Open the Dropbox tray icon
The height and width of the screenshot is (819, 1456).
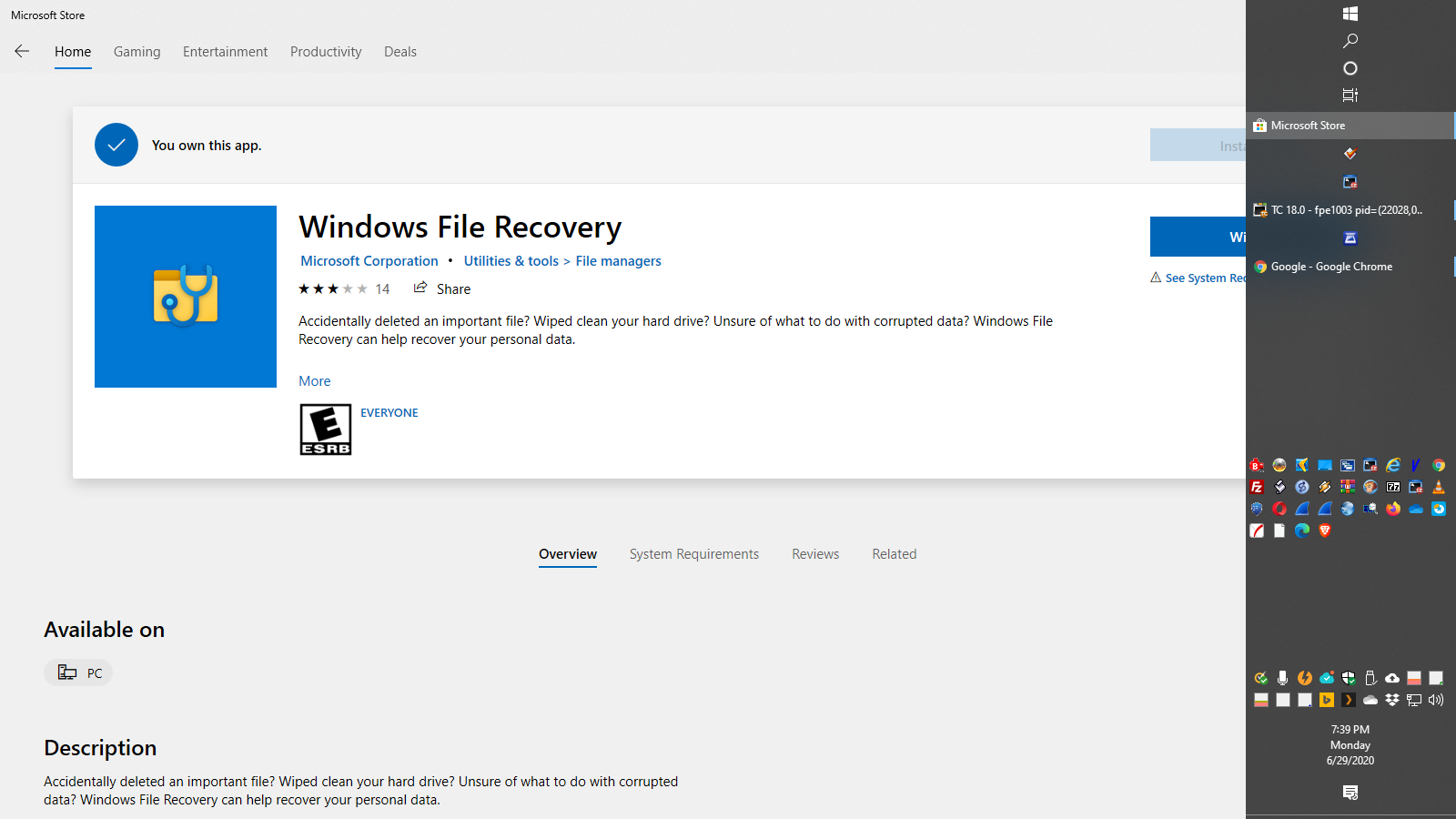pyautogui.click(x=1392, y=700)
